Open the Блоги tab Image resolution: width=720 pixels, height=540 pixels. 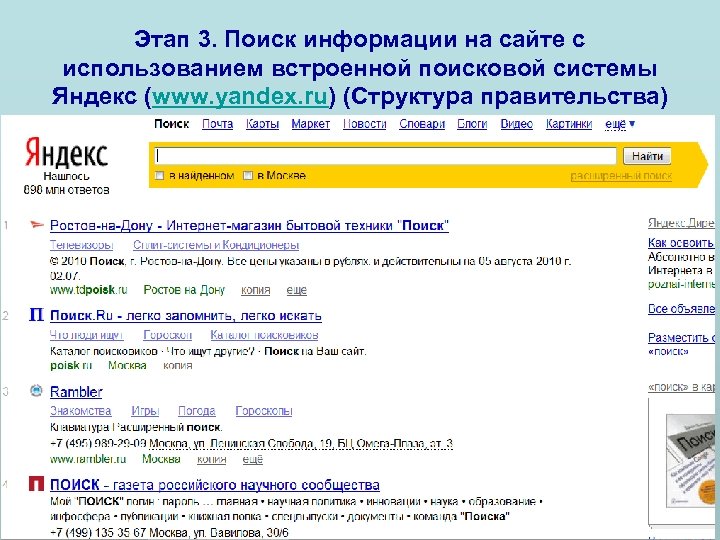tap(472, 124)
